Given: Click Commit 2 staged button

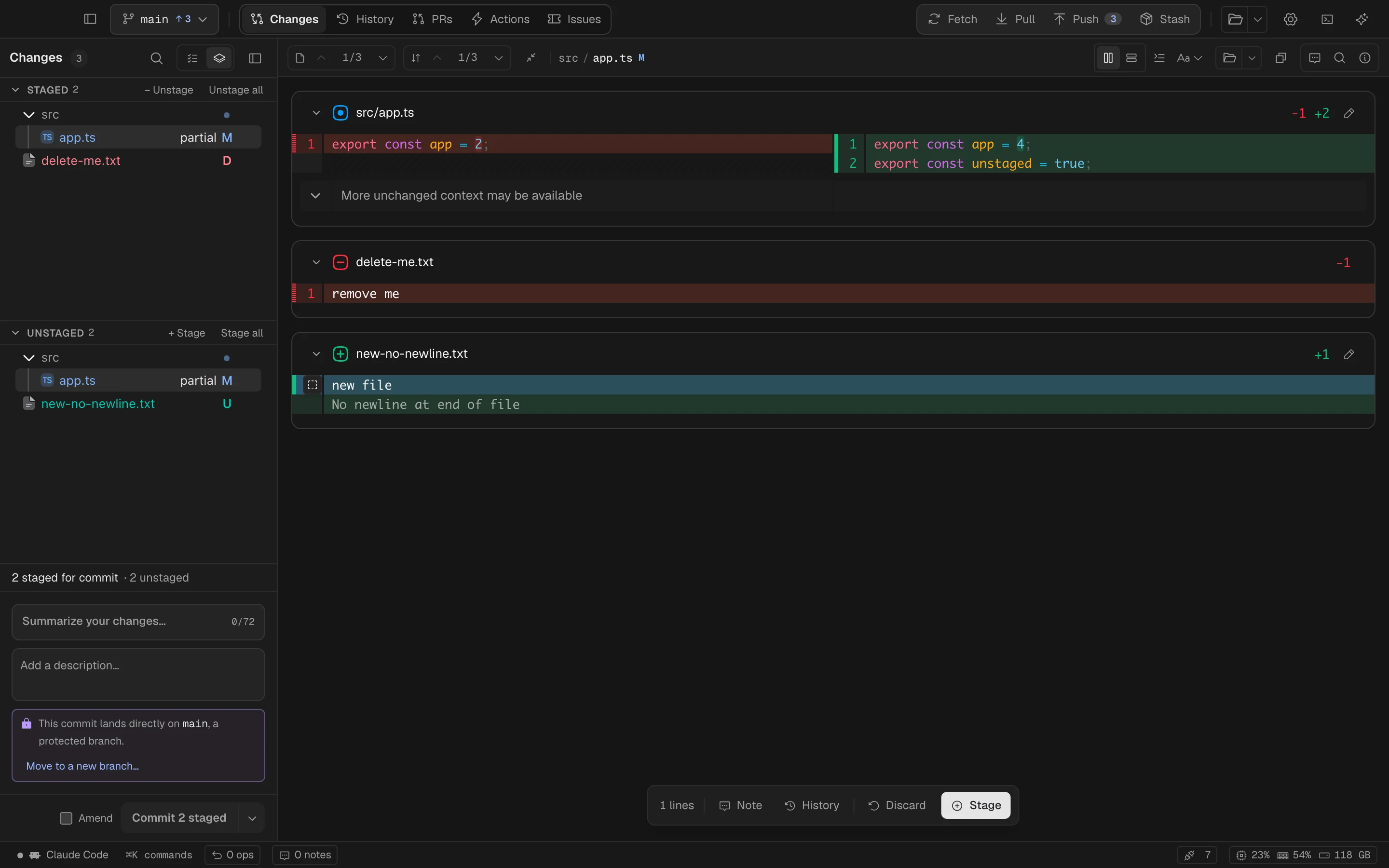Looking at the screenshot, I should (179, 817).
